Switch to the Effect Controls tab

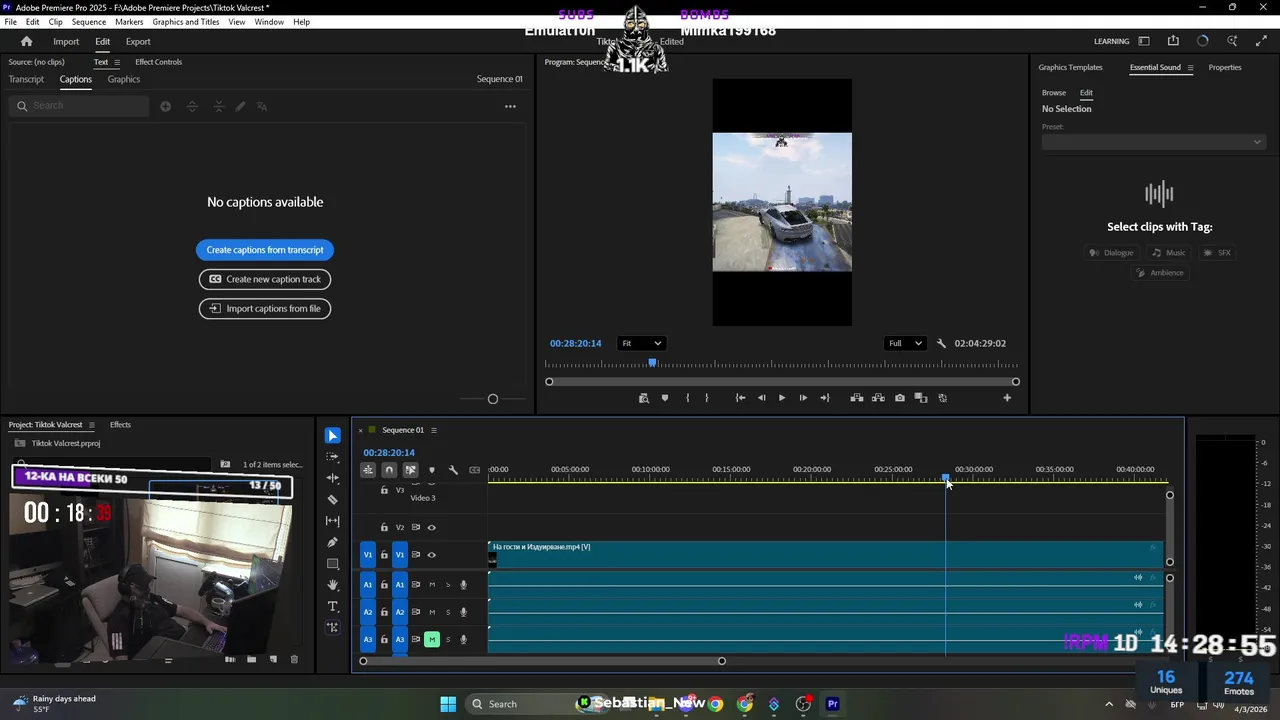click(159, 62)
